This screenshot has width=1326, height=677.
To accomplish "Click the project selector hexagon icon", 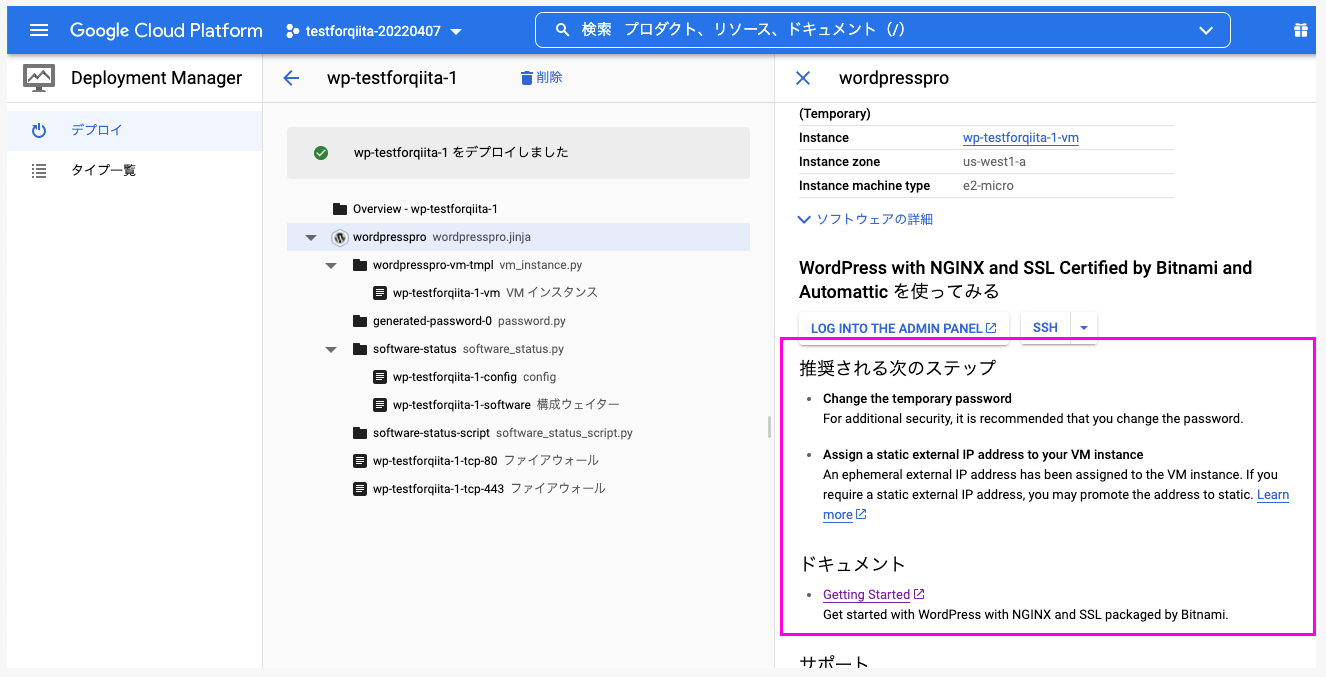I will (292, 31).
